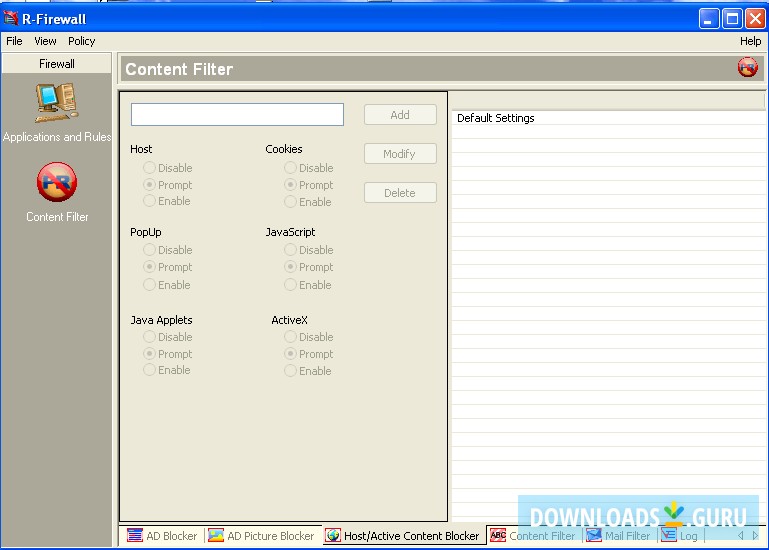769x550 pixels.
Task: Select PopUp Prompt radio button
Action: pyautogui.click(x=149, y=266)
